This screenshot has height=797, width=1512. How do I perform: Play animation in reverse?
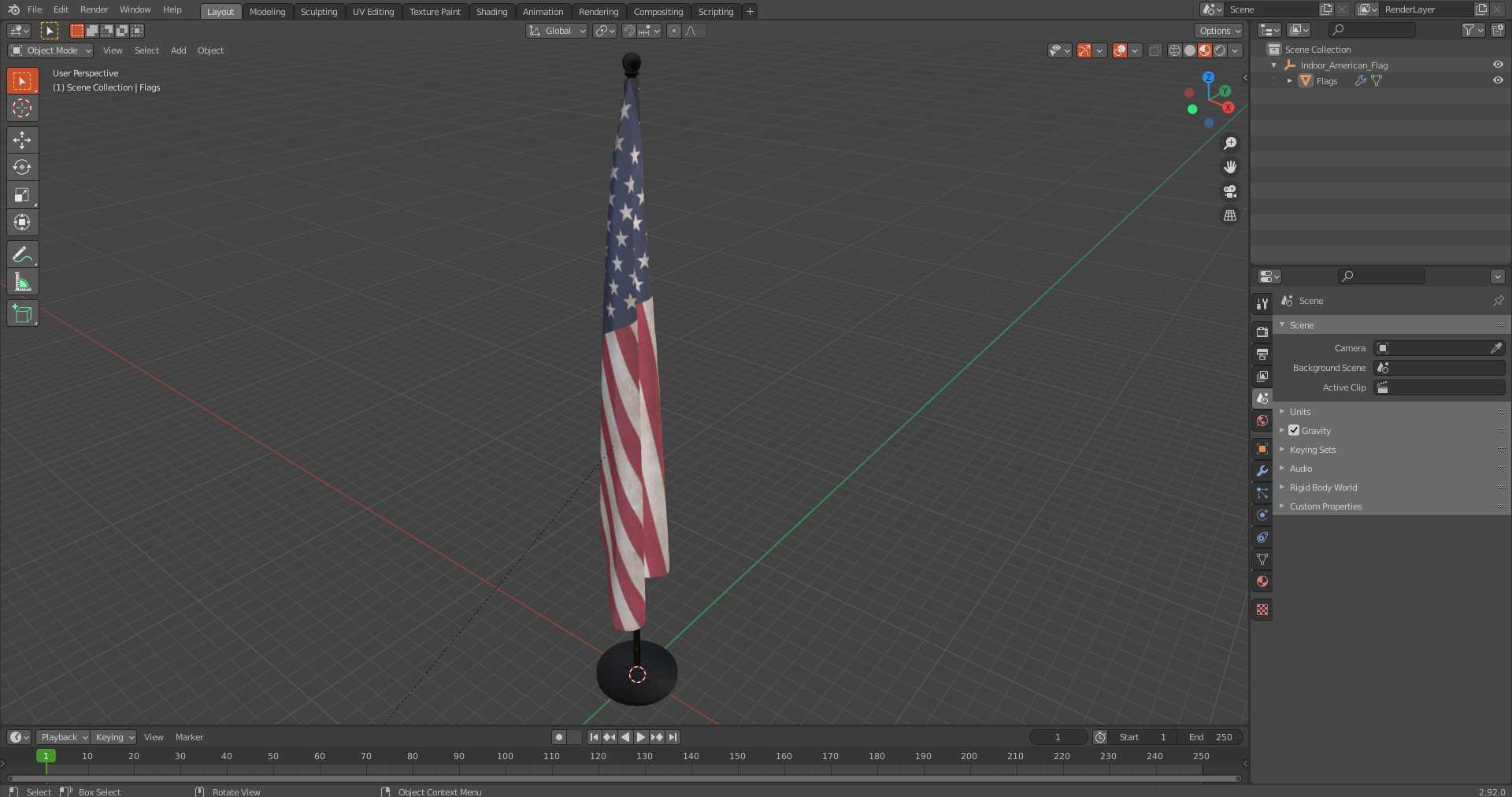[x=625, y=737]
